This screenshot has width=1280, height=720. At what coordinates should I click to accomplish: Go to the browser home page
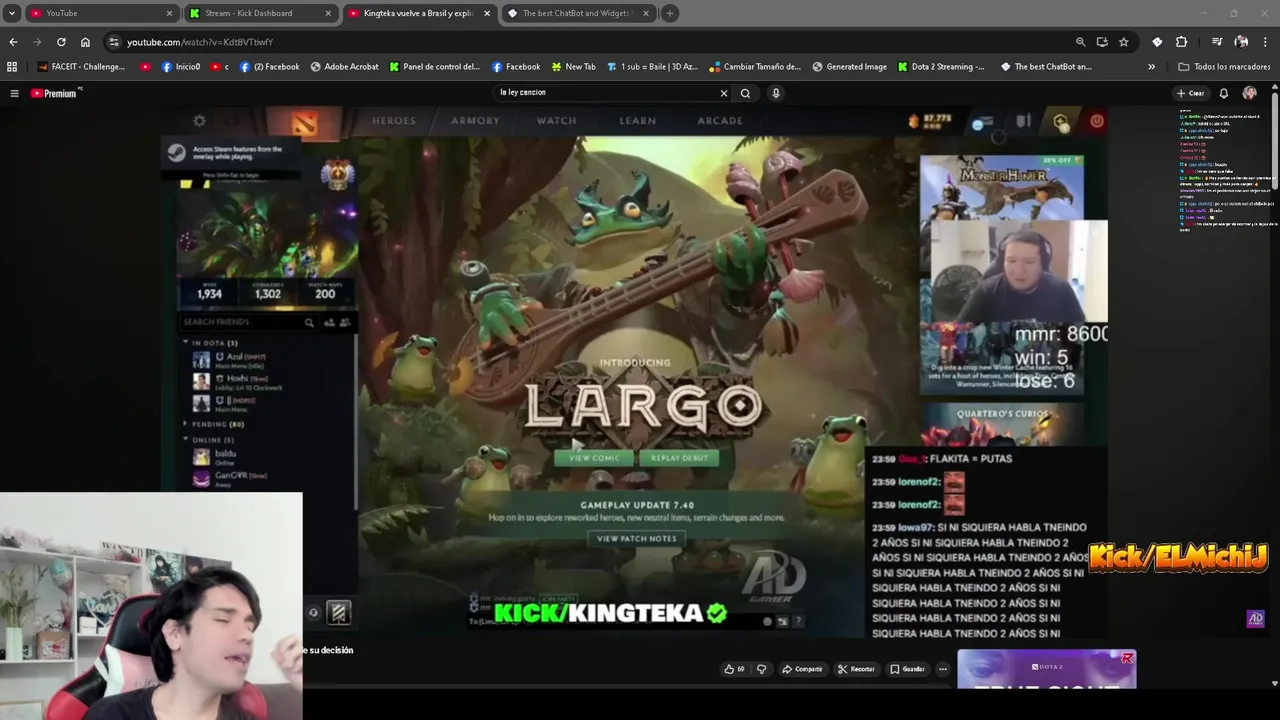[x=85, y=42]
